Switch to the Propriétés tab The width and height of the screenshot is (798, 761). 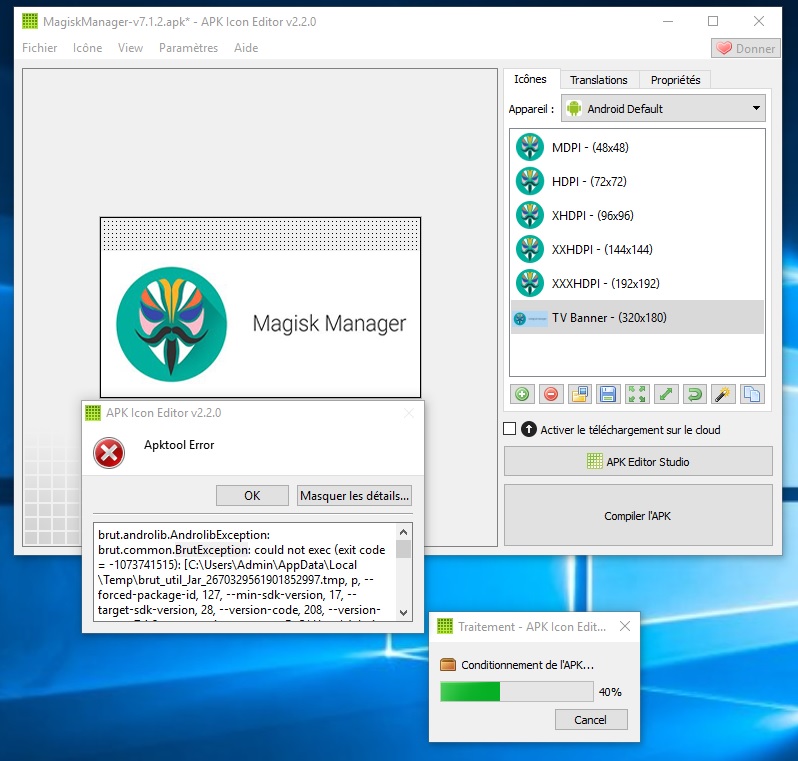675,80
